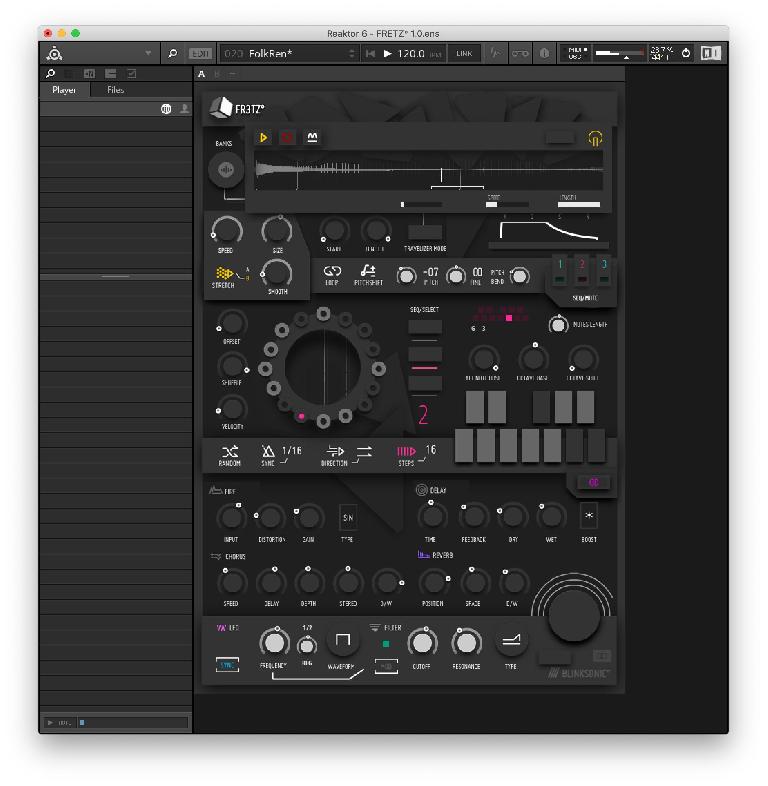Click the globe icon in Player pane
The width and height of the screenshot is (768, 786).
tap(166, 109)
